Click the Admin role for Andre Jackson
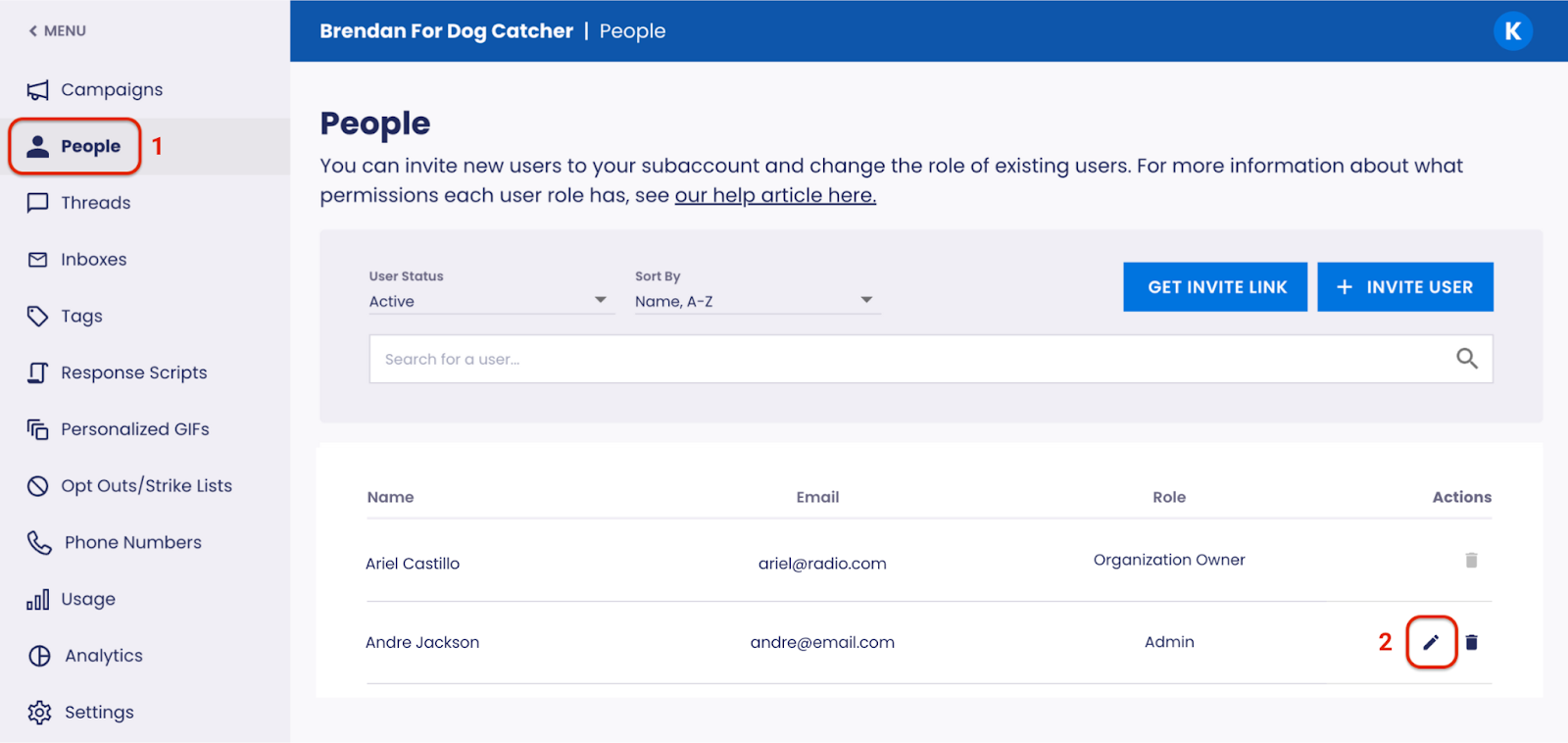Screen dimensions: 1568x743 click(x=1169, y=642)
